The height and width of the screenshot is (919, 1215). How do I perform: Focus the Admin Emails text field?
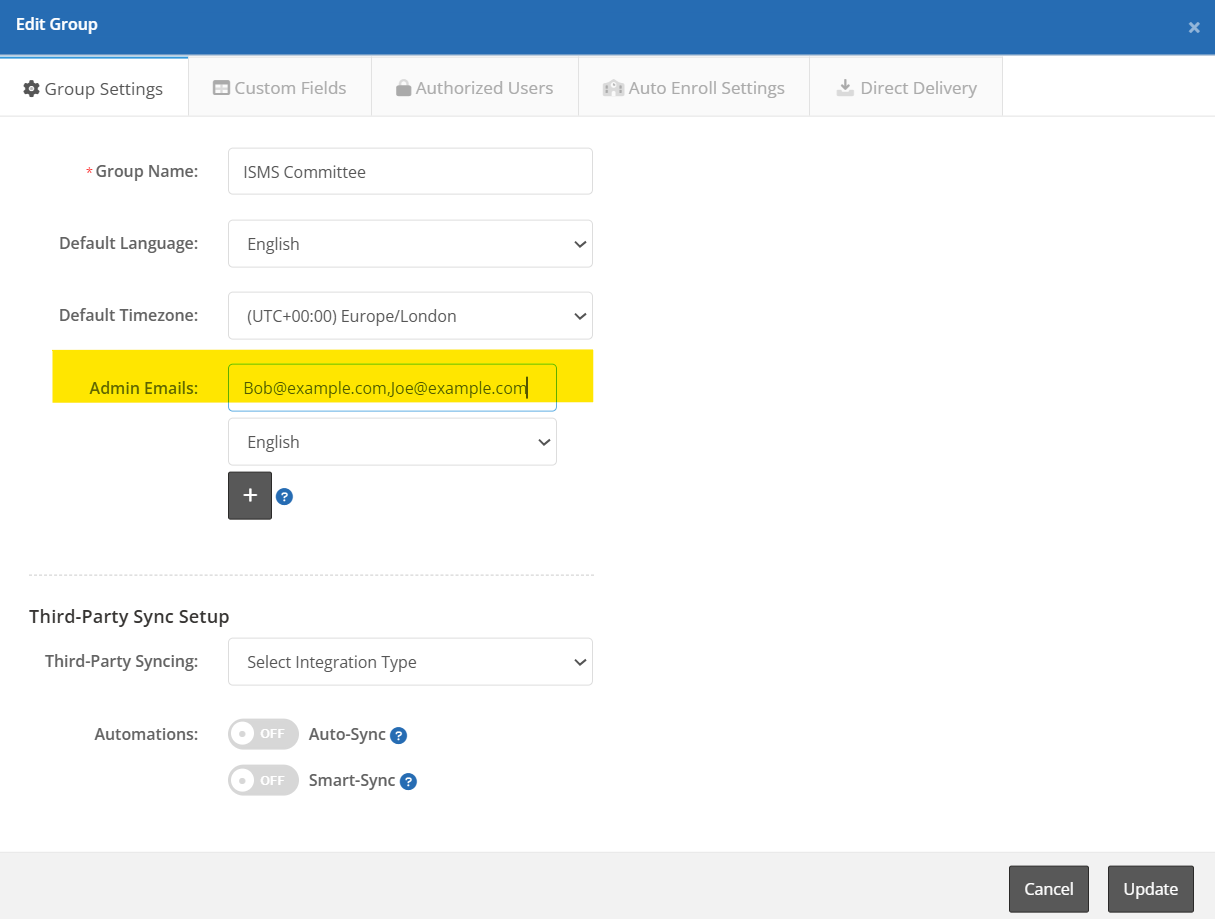(x=392, y=388)
